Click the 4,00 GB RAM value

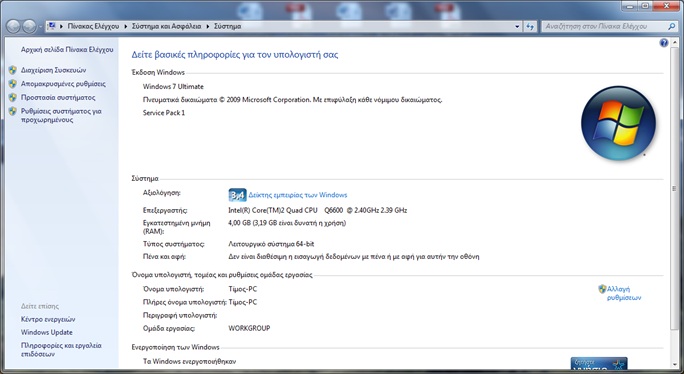[x=287, y=223]
